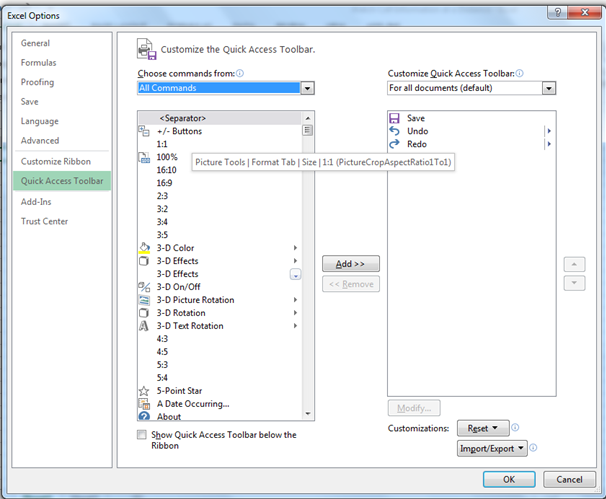Select the A Date Occurring icon
606x499 pixels.
point(144,404)
